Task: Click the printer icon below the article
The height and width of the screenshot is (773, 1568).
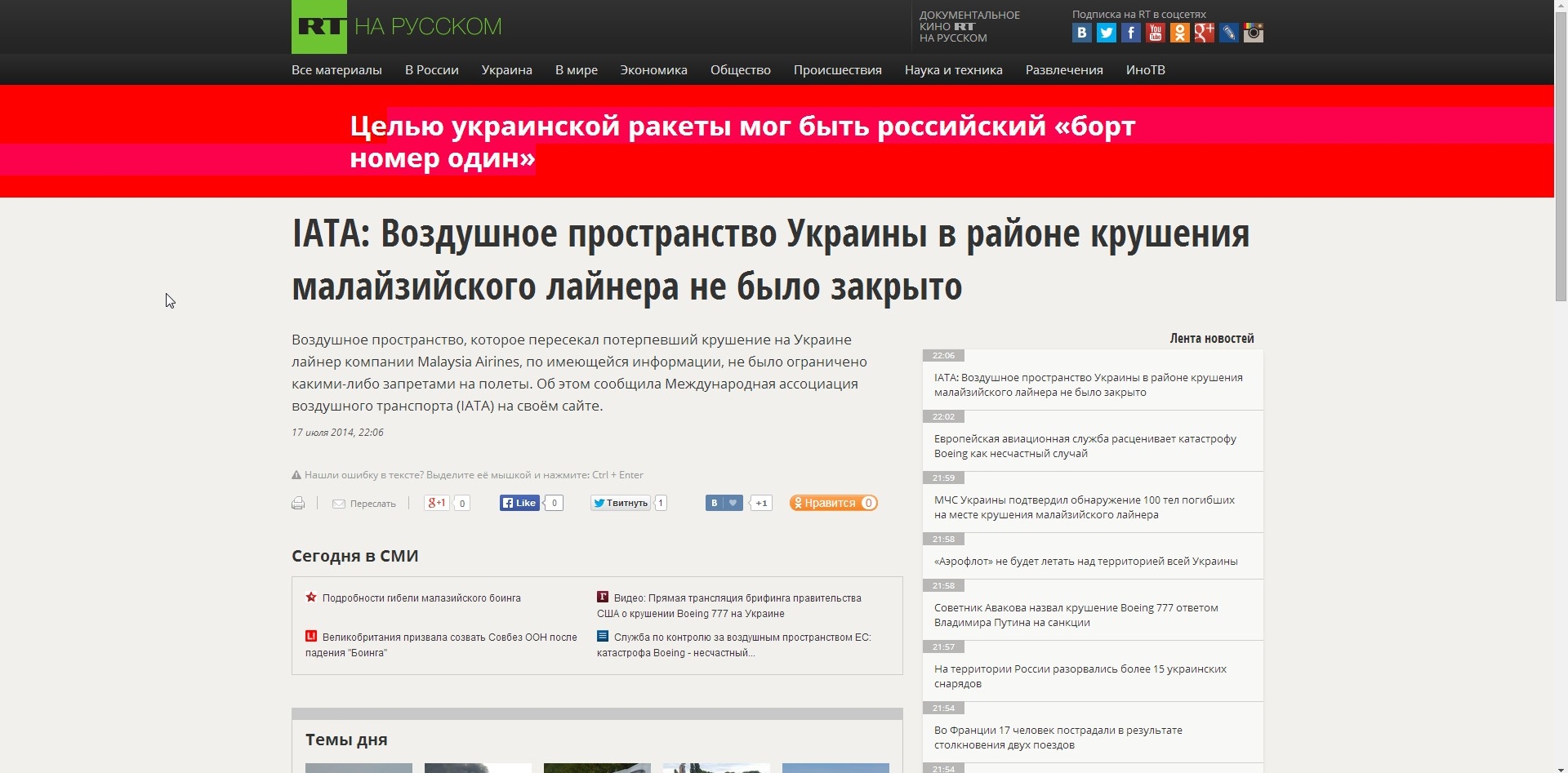Action: point(298,504)
